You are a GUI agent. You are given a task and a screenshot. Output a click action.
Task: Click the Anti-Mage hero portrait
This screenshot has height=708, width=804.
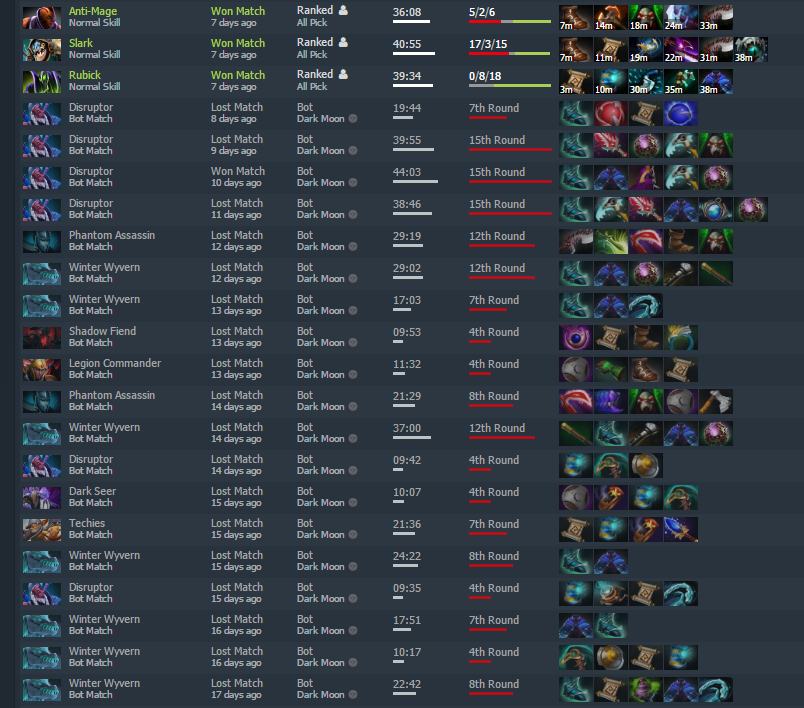click(x=42, y=17)
